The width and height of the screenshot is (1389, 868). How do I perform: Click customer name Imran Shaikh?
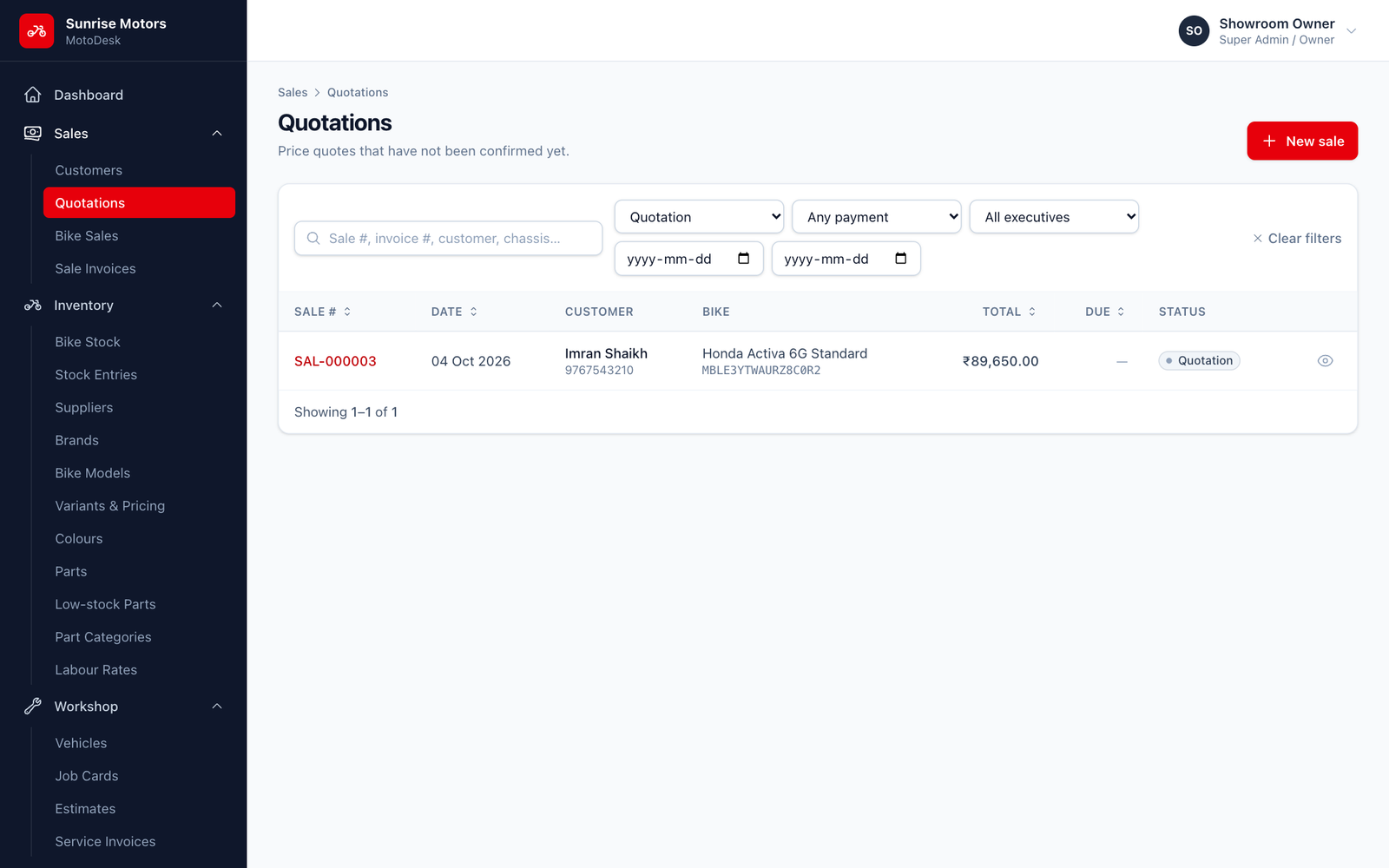606,353
